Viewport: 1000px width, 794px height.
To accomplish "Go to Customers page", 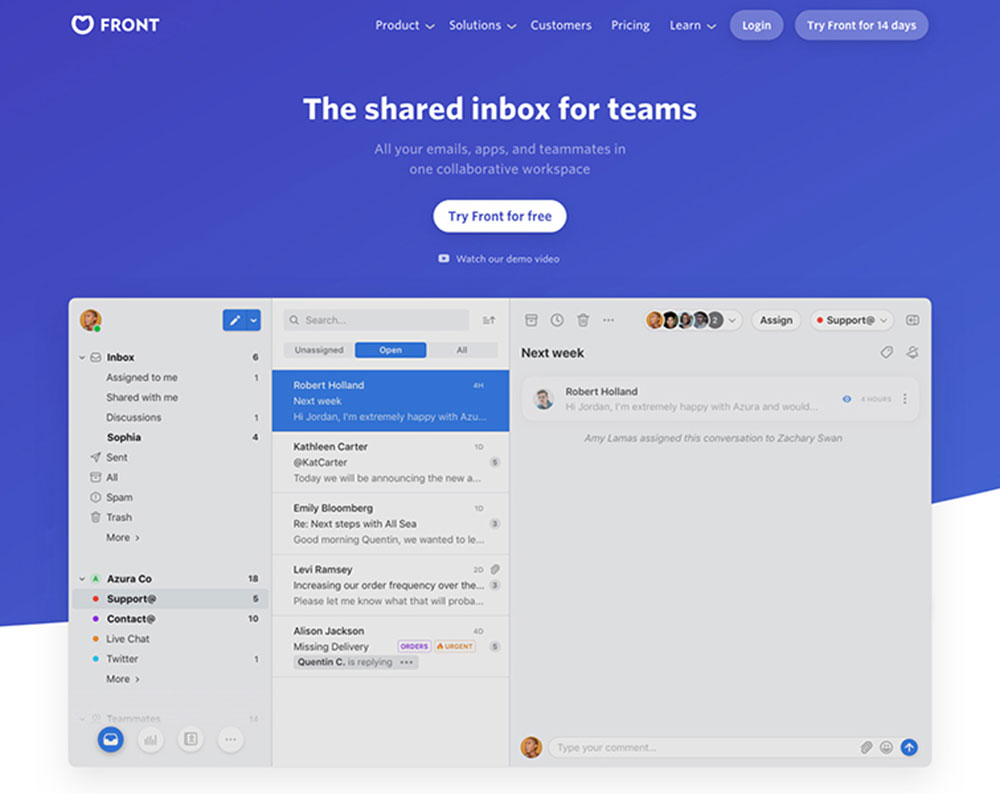I will click(561, 26).
